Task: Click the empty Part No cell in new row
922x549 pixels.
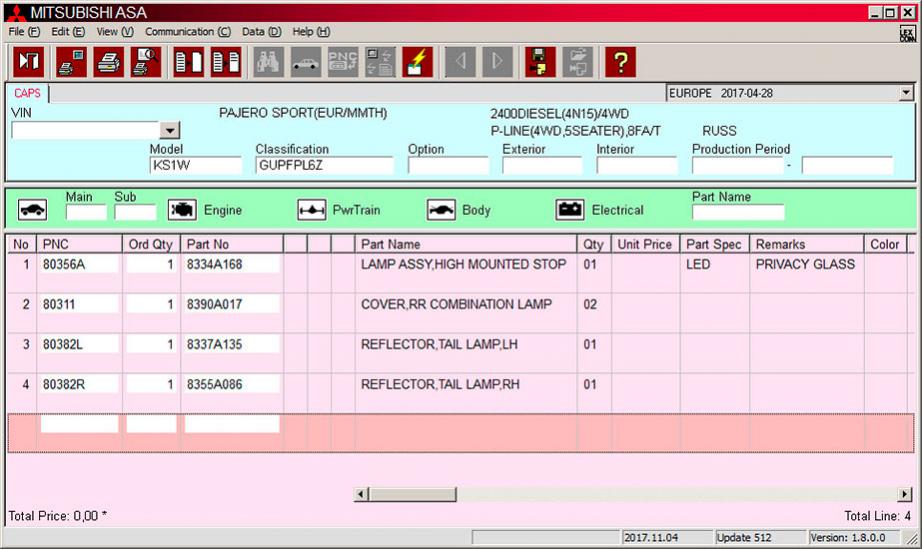Action: 232,424
